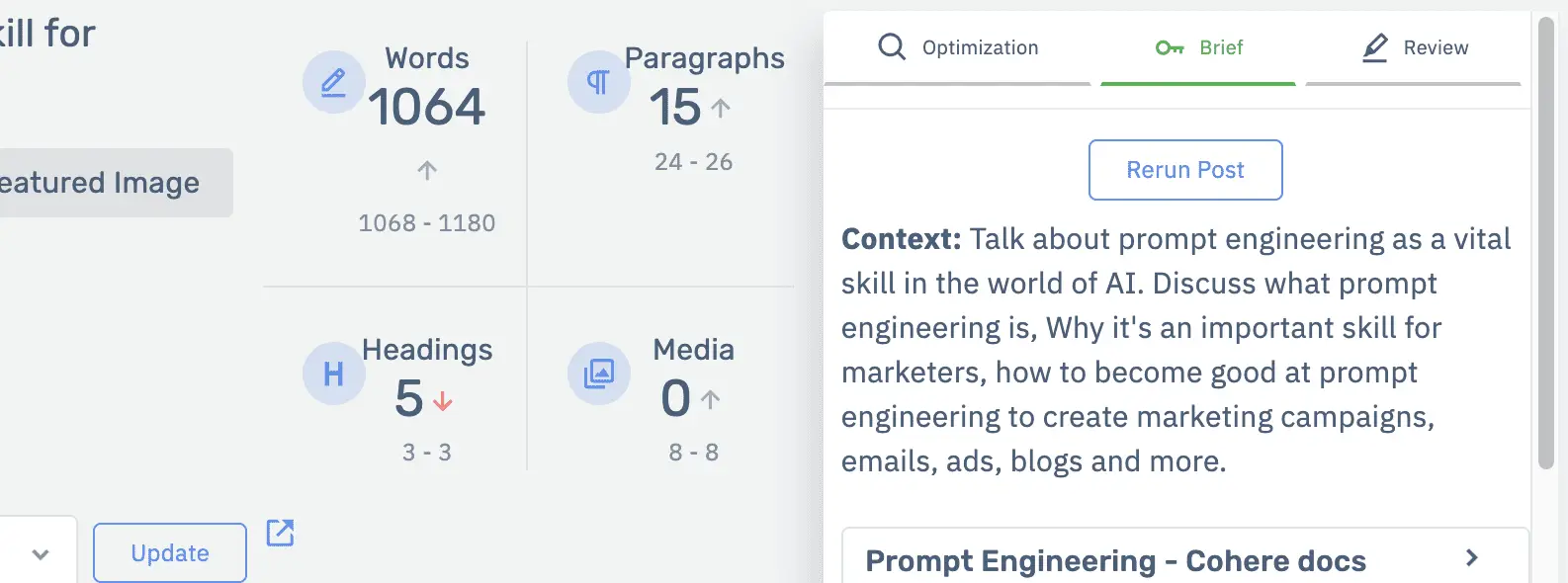
Task: Open the dropdown chevron left of Update
Action: tap(41, 554)
